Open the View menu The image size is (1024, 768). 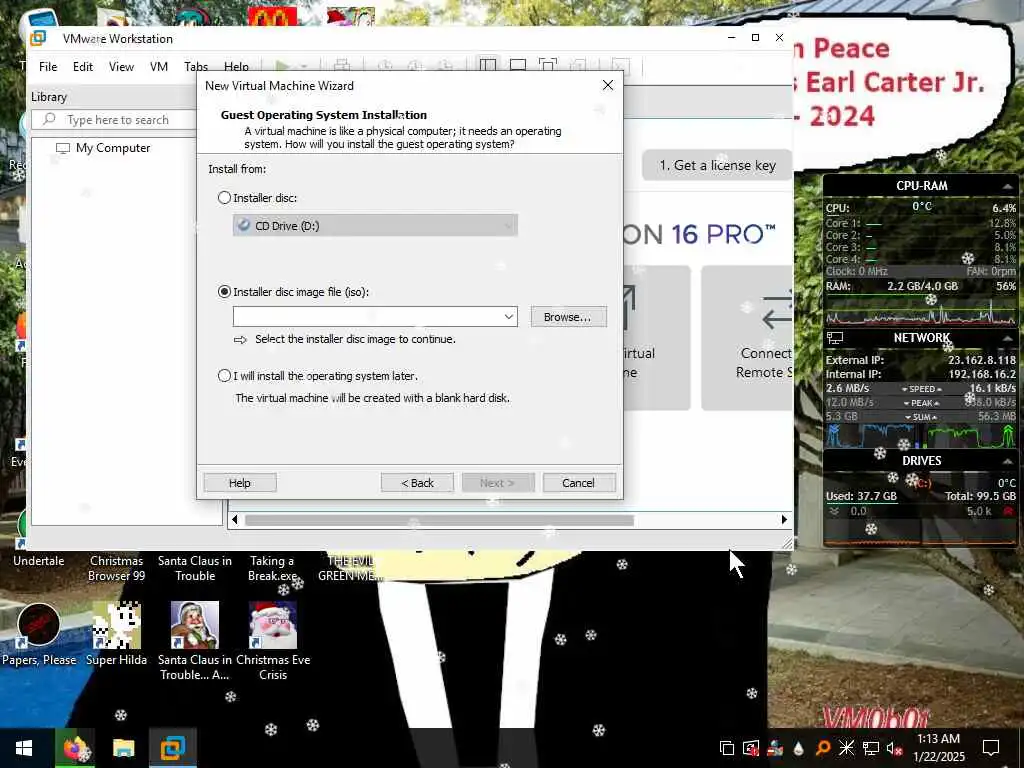[121, 67]
